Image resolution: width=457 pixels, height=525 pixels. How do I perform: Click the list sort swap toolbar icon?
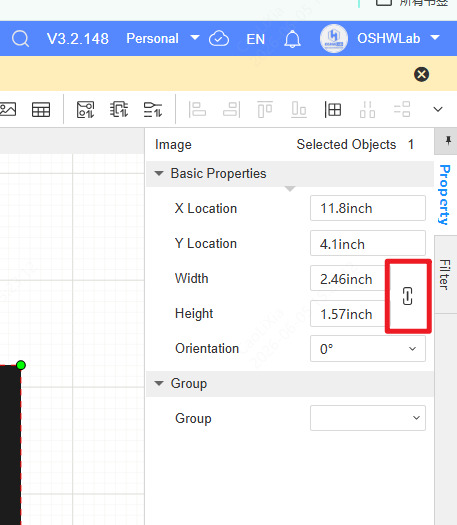tap(153, 109)
